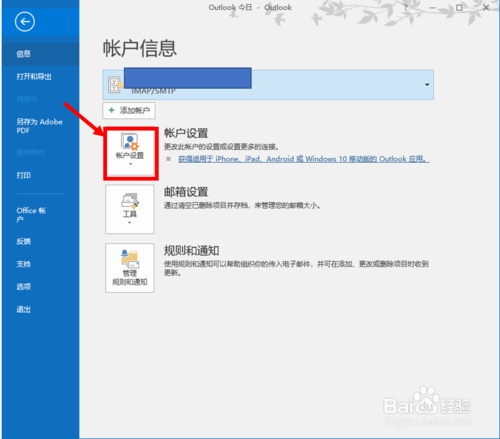
Task: Open link to get Outlook mobile app
Action: click(304, 159)
